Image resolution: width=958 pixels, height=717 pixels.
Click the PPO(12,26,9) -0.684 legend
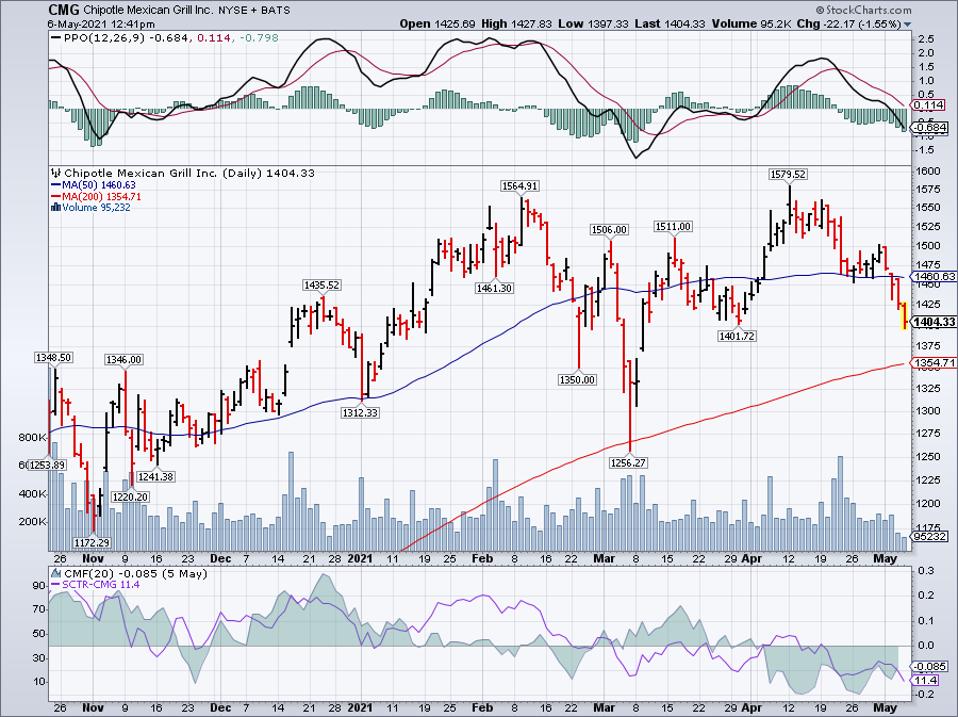coord(126,38)
